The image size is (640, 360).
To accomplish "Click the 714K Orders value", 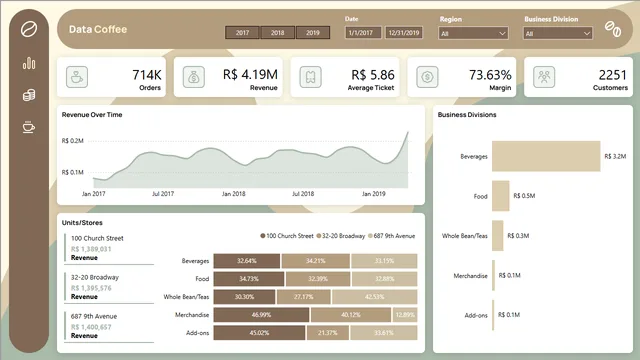I will 147,75.
